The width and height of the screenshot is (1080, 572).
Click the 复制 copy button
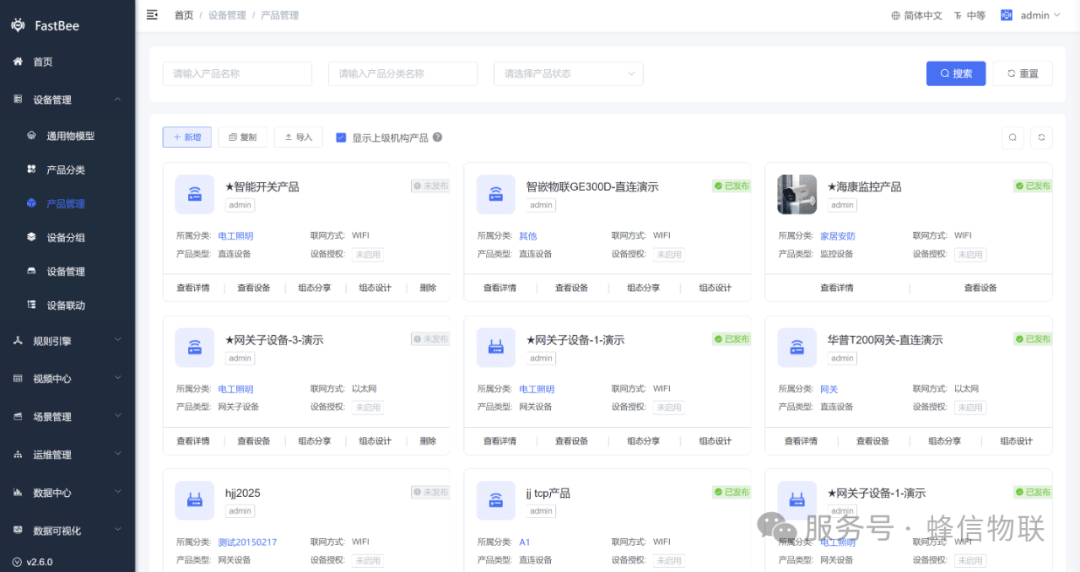(242, 137)
